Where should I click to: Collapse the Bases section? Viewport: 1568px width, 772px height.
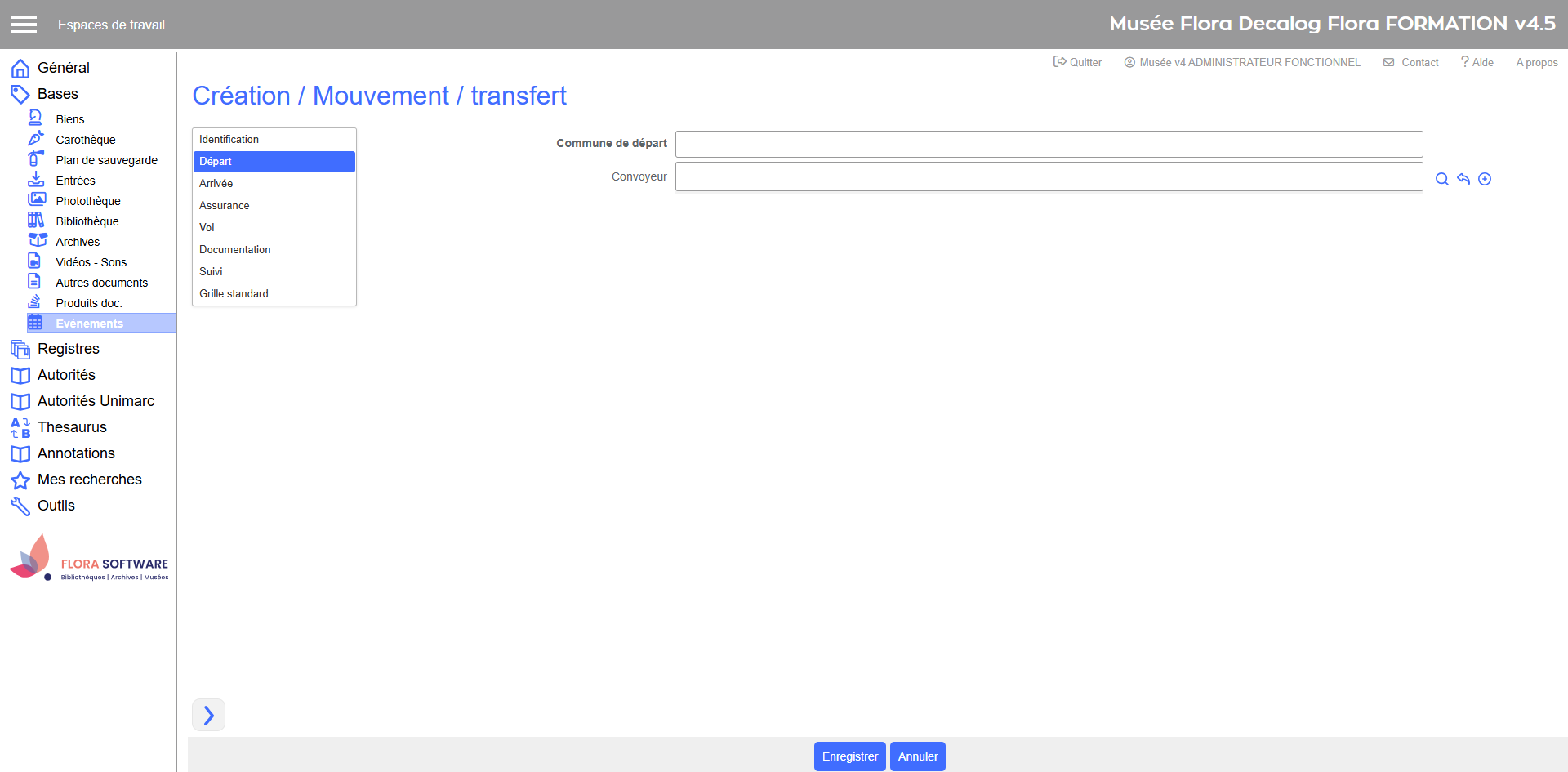(x=57, y=94)
